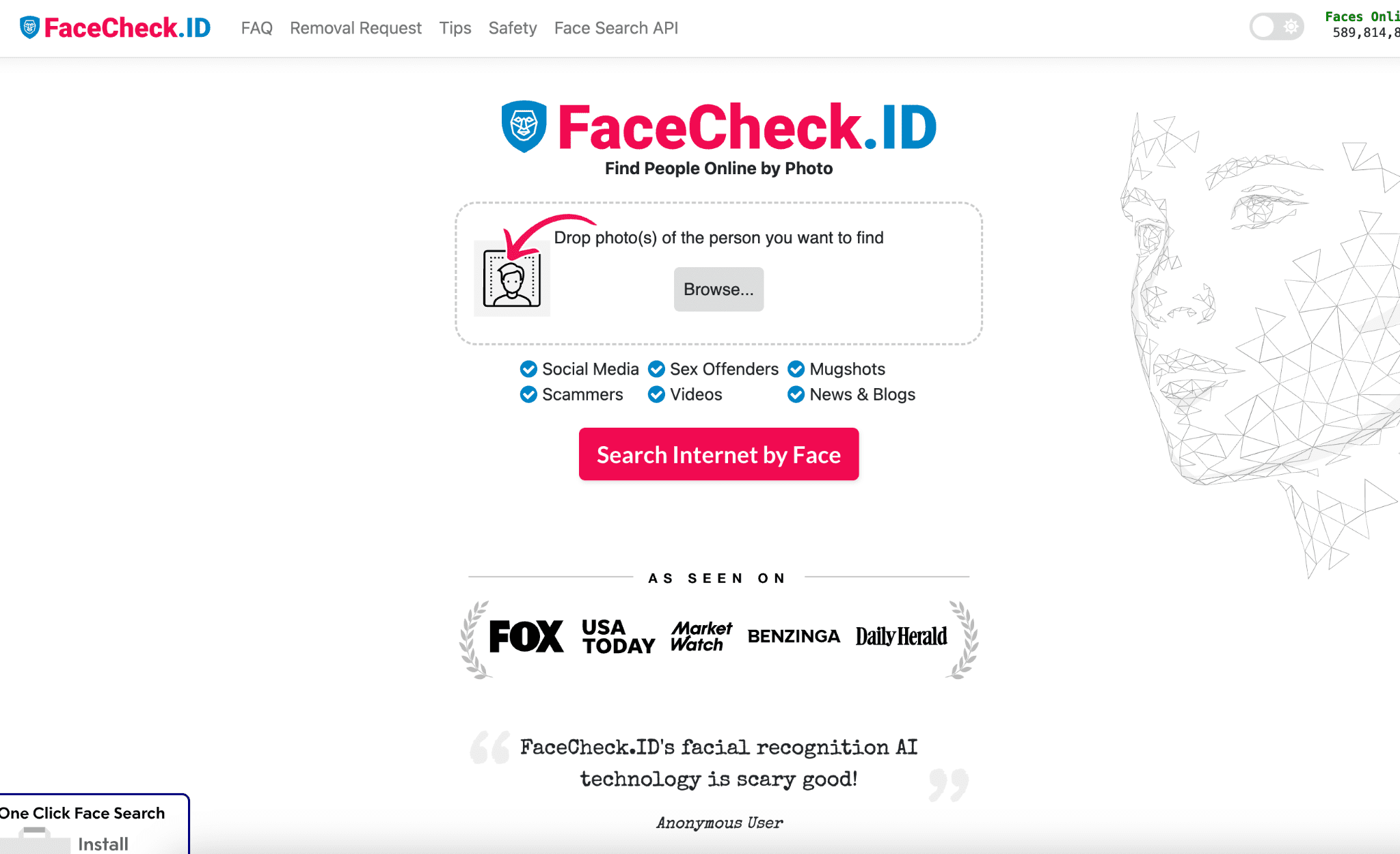This screenshot has height=854, width=1400.
Task: Click the Tips navigation item
Action: click(x=455, y=28)
